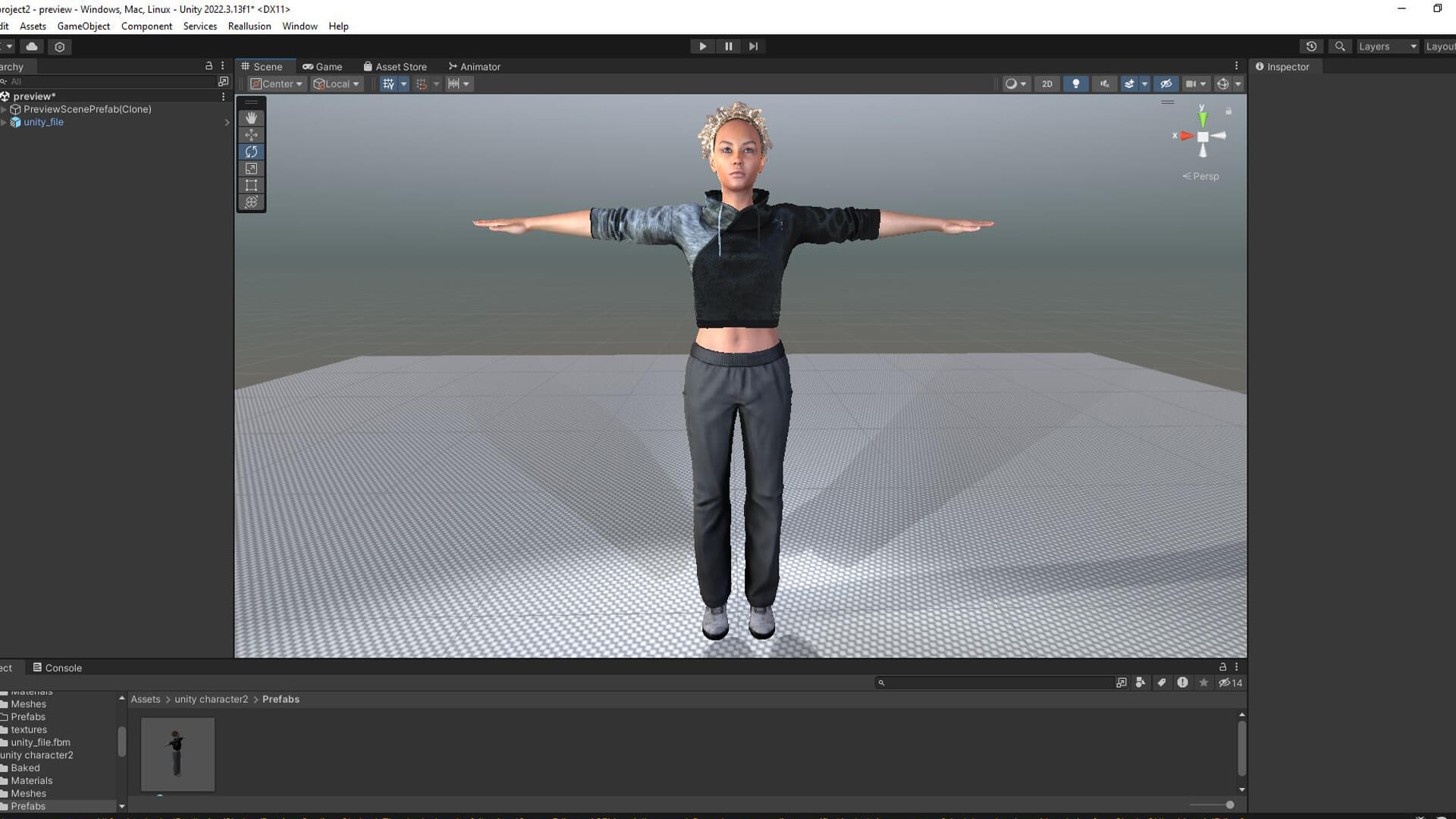
Task: Toggle 2D view mode
Action: 1046,84
